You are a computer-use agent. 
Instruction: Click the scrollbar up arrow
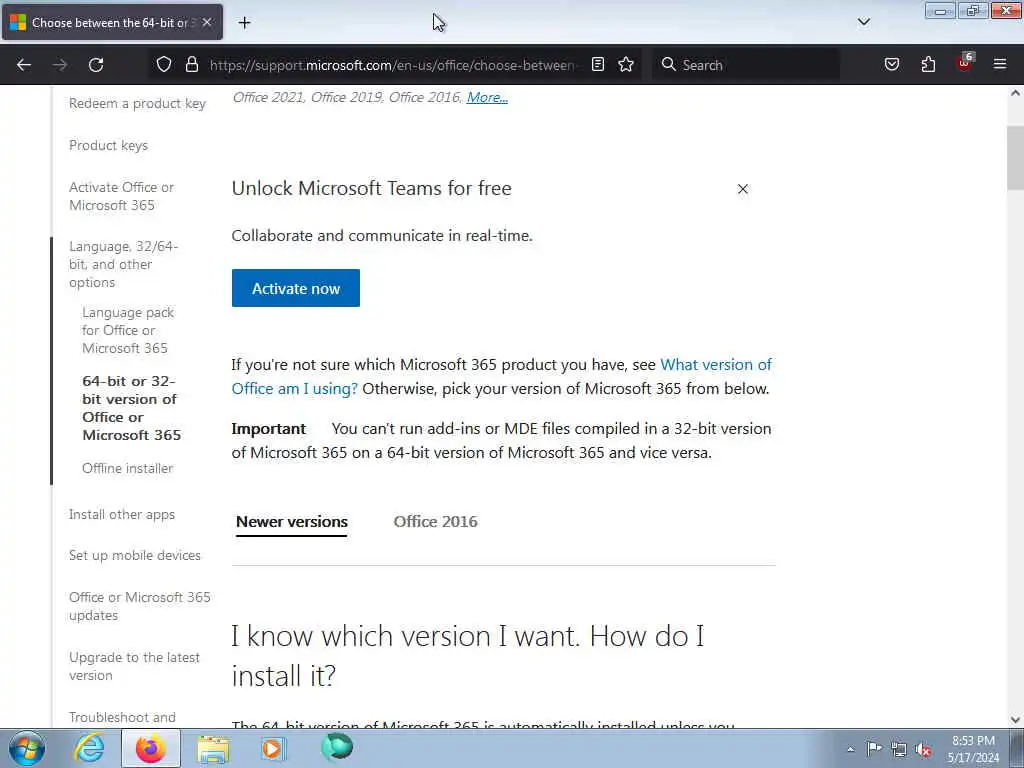(1016, 93)
